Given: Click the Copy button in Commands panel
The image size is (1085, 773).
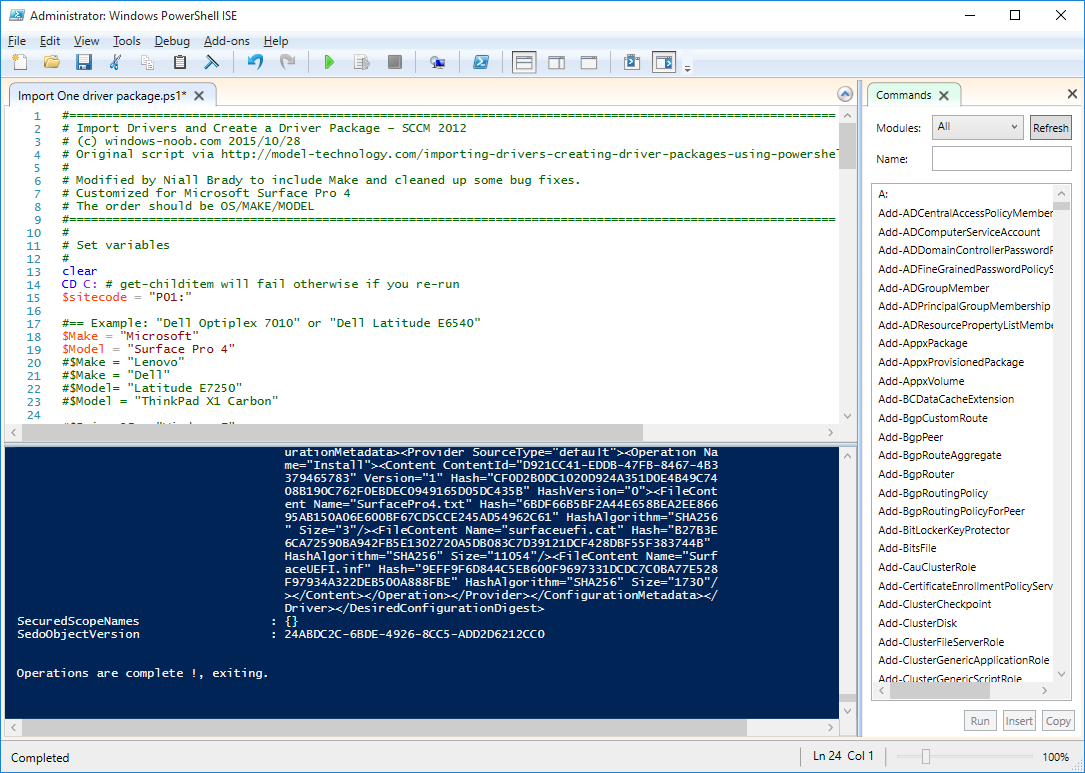Looking at the screenshot, I should point(1057,720).
